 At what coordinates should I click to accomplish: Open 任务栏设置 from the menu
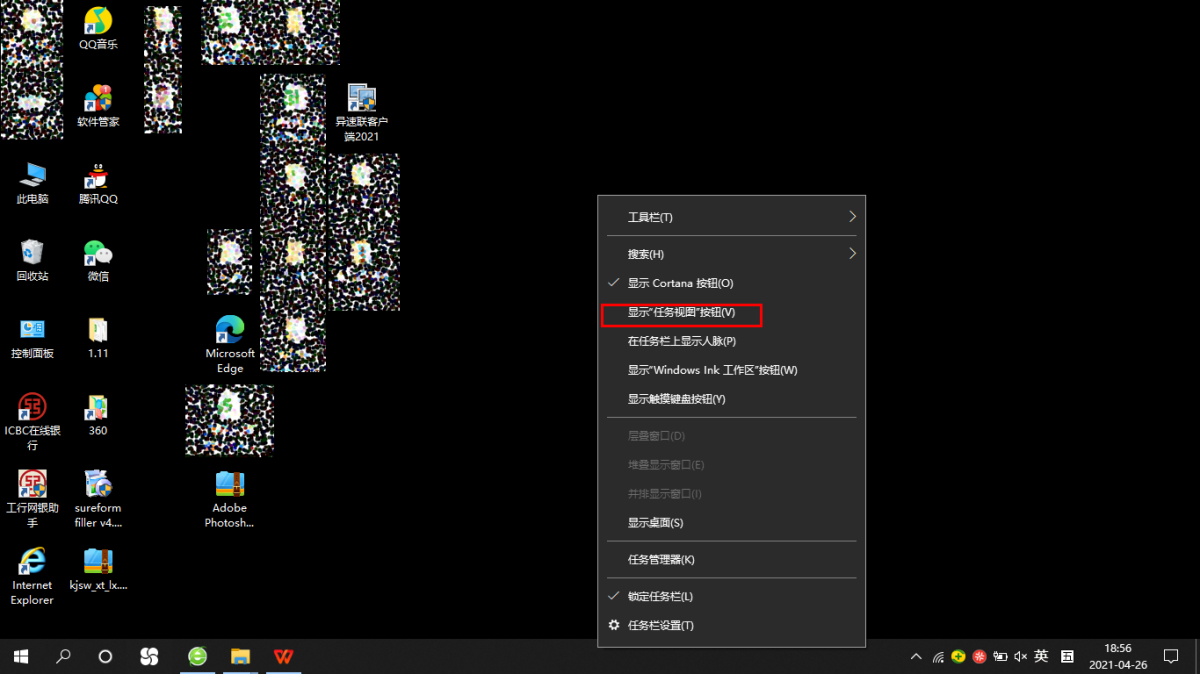click(660, 625)
